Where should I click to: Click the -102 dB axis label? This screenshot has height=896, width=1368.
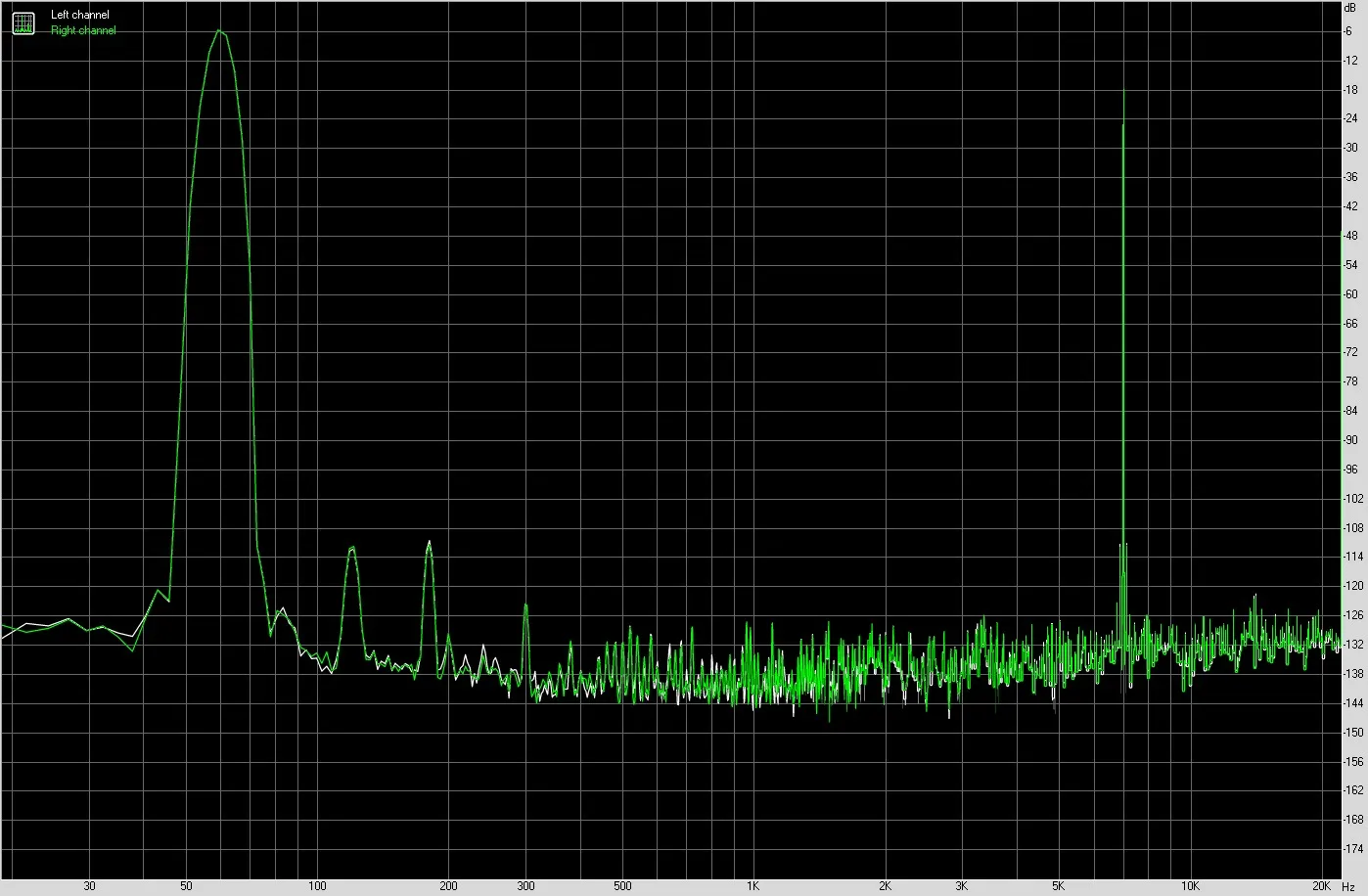[1353, 499]
